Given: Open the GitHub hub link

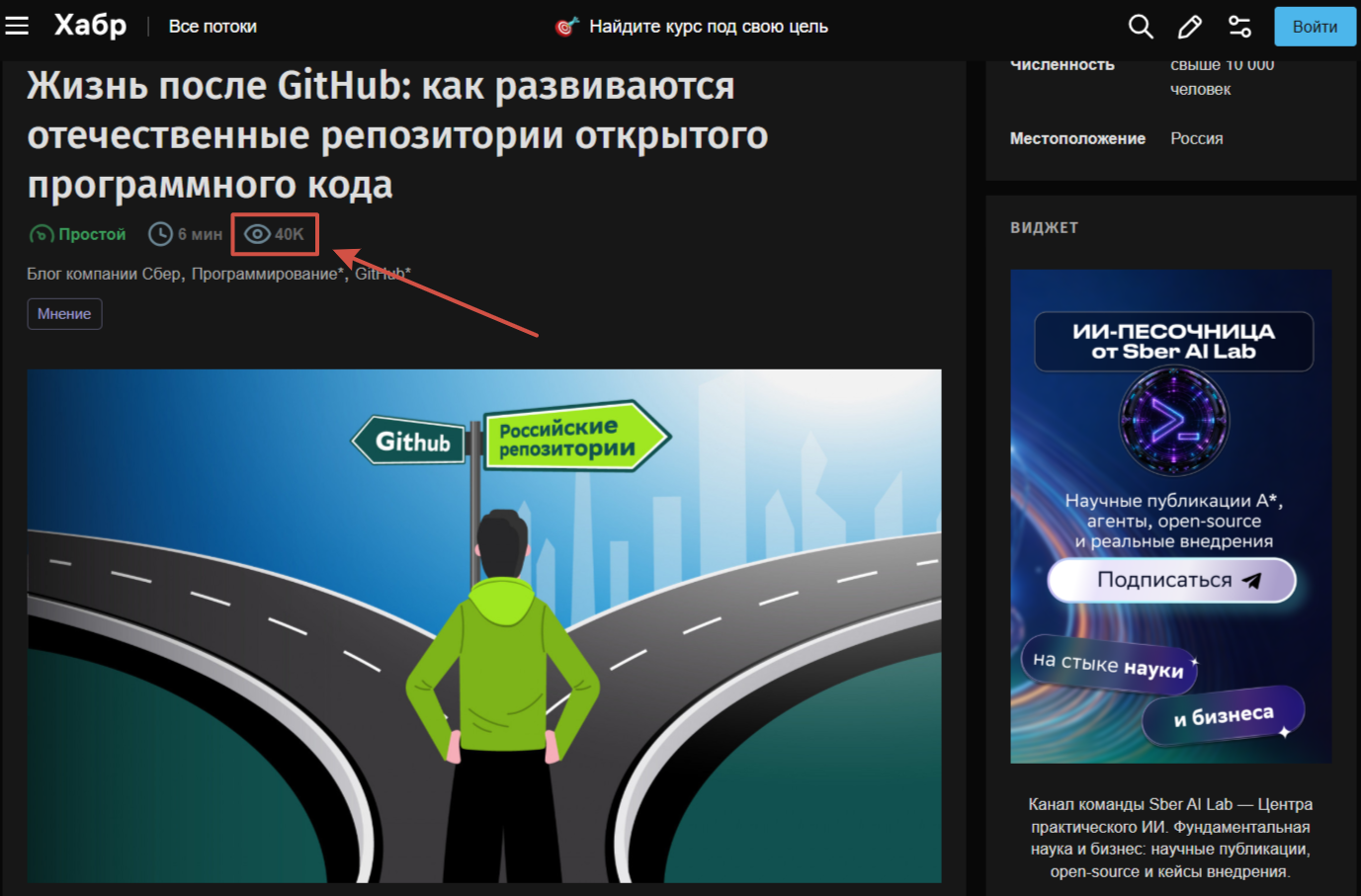Looking at the screenshot, I should click(383, 274).
